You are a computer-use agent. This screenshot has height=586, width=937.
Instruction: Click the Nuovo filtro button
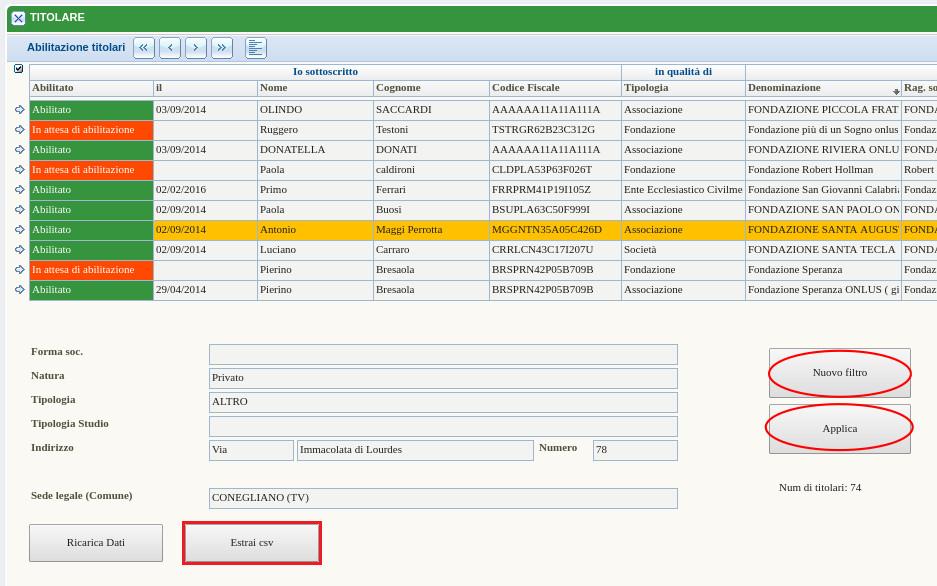click(x=839, y=373)
